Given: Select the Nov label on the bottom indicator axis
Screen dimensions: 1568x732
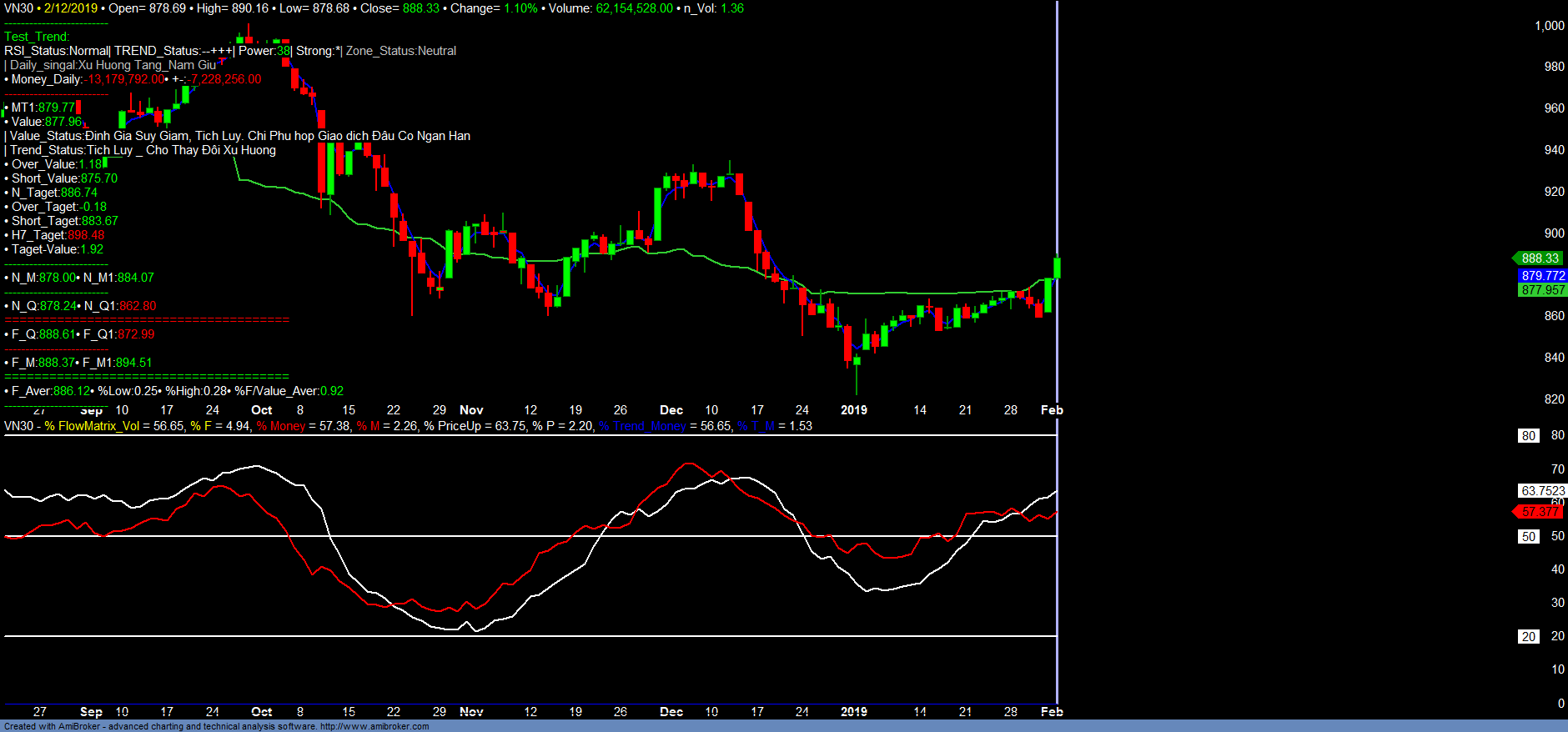Looking at the screenshot, I should pyautogui.click(x=471, y=712).
